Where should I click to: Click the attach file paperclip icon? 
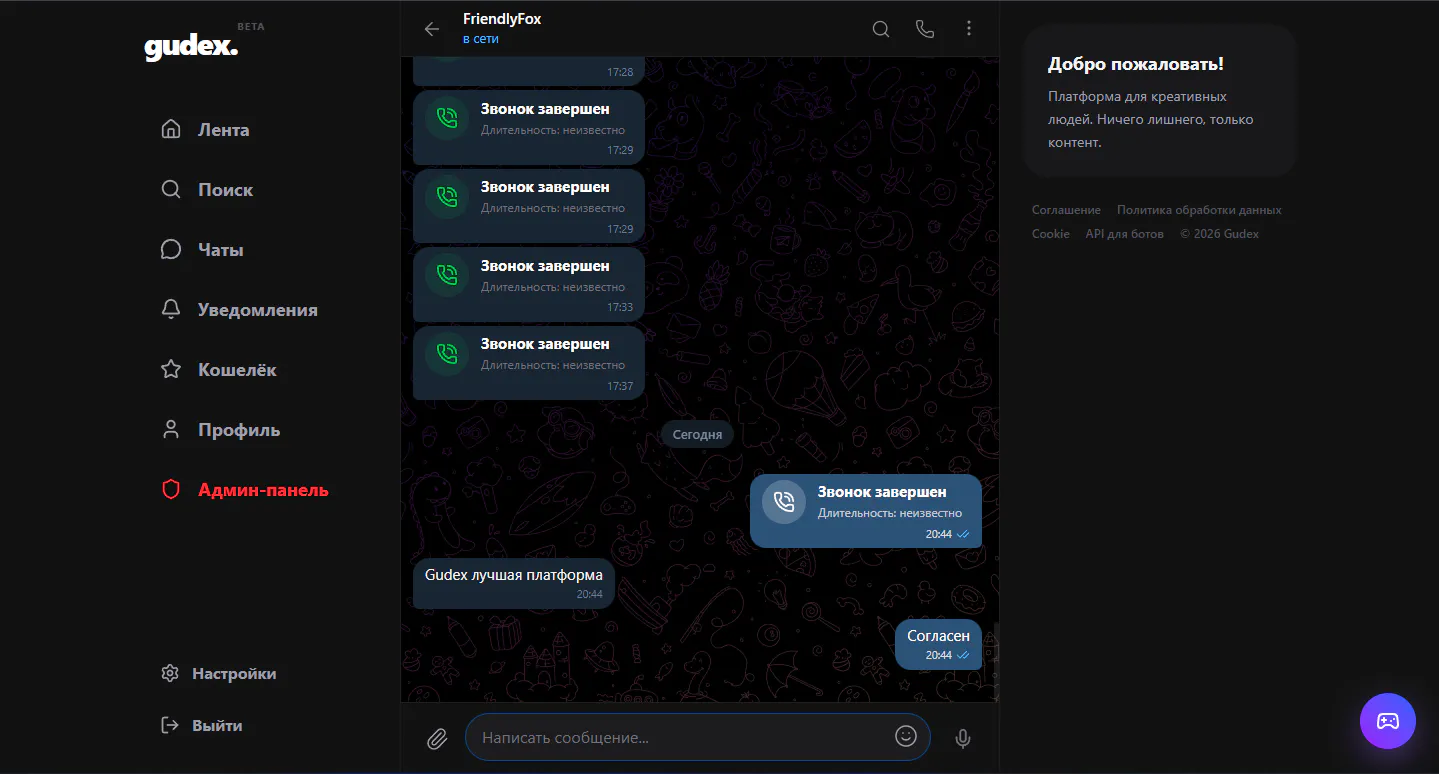click(437, 739)
